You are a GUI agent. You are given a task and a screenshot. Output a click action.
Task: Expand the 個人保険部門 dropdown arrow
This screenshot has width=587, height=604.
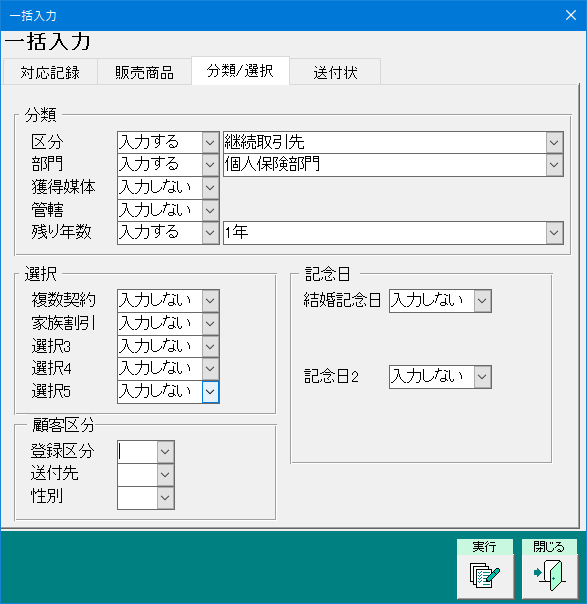click(x=554, y=165)
